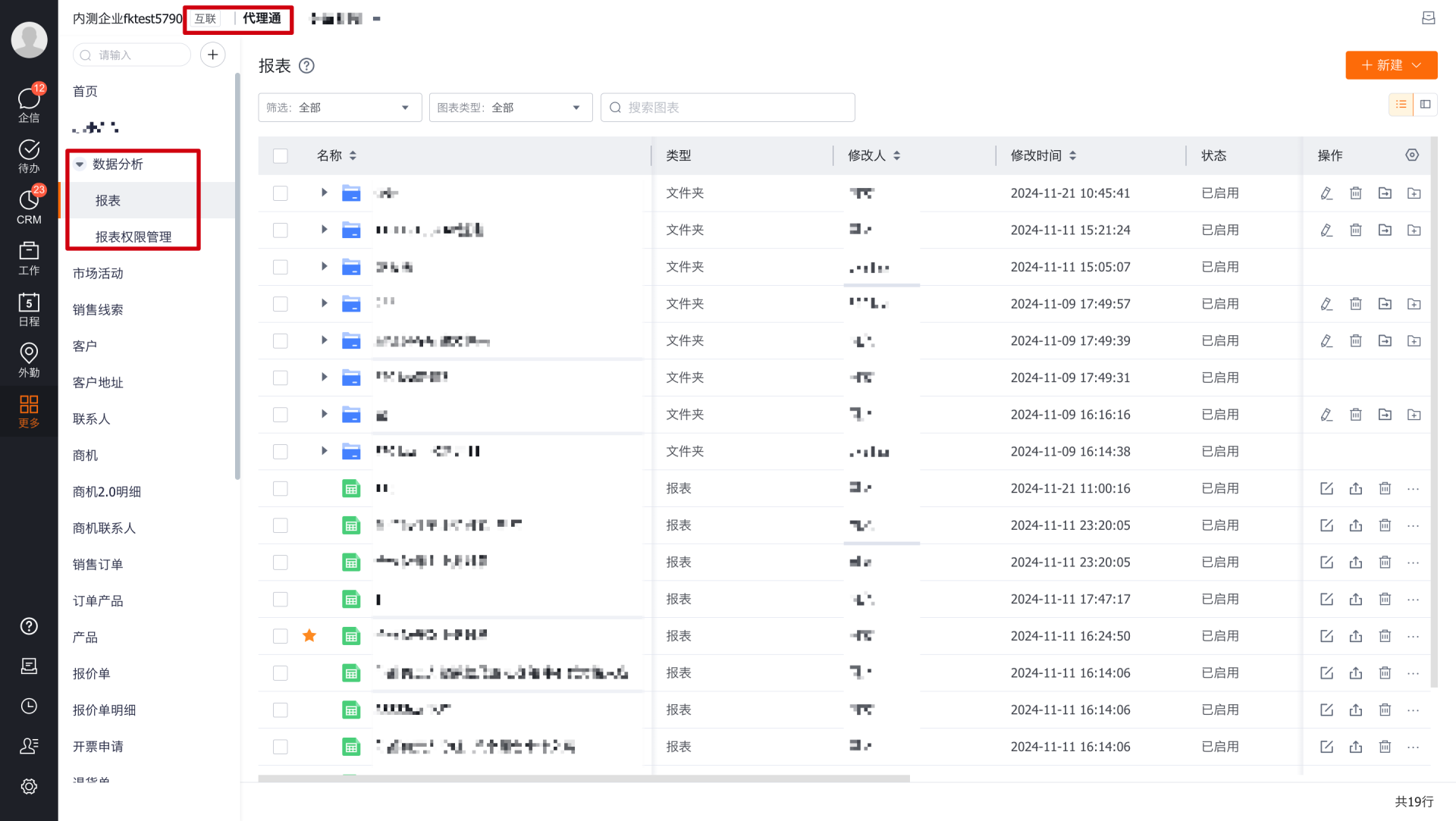1456x821 pixels.
Task: Click the help icon beside 报表 title
Action: click(x=306, y=66)
